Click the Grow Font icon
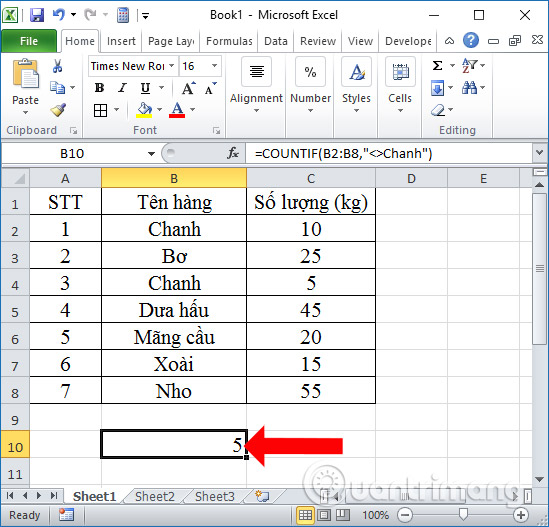This screenshot has height=527, width=549. tap(189, 88)
